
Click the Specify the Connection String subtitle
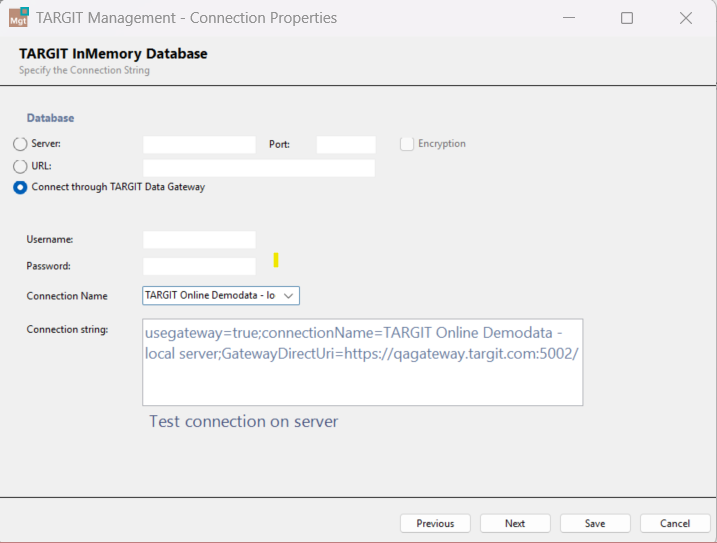84,70
